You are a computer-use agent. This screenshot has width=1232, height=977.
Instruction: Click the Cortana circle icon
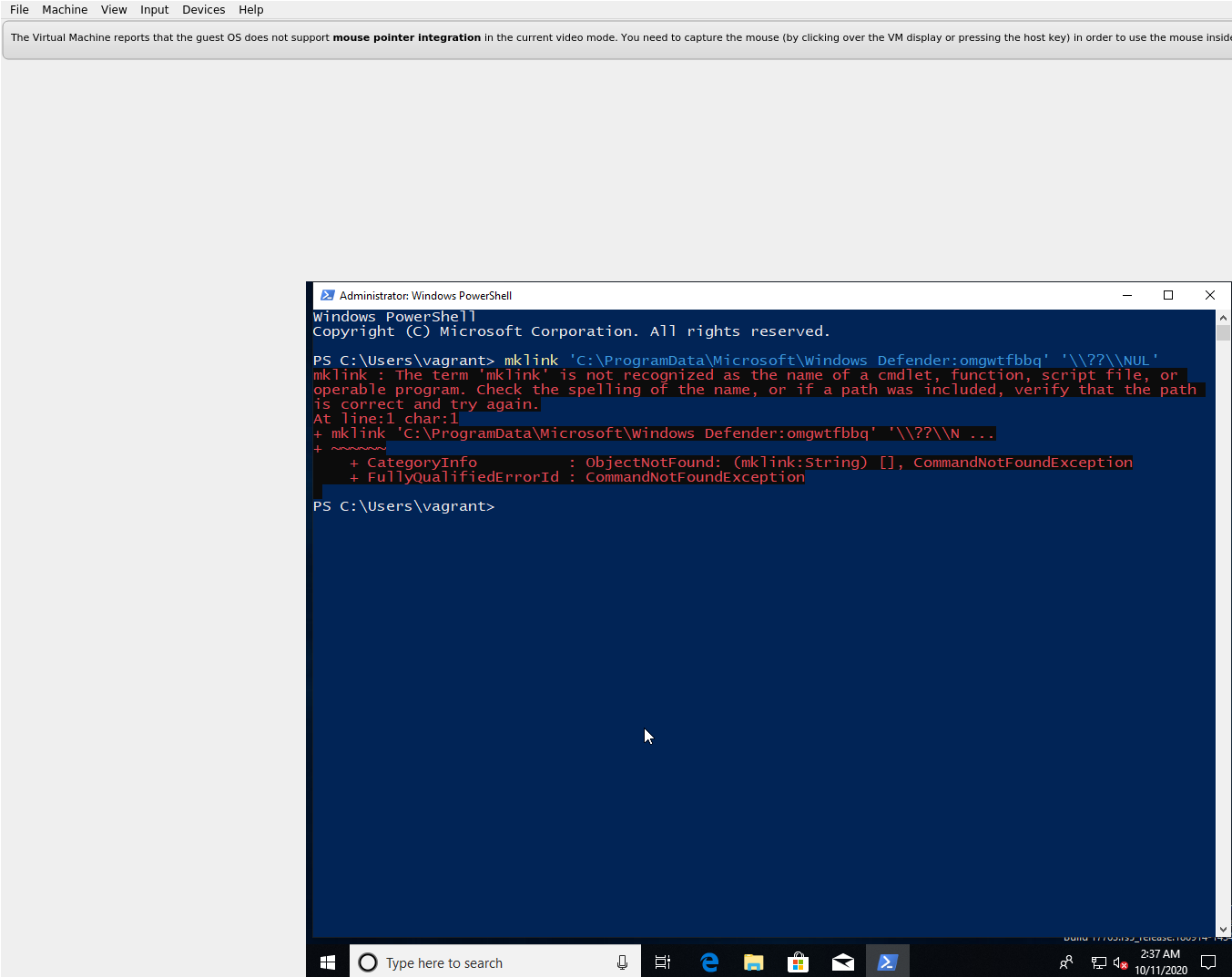tap(368, 962)
